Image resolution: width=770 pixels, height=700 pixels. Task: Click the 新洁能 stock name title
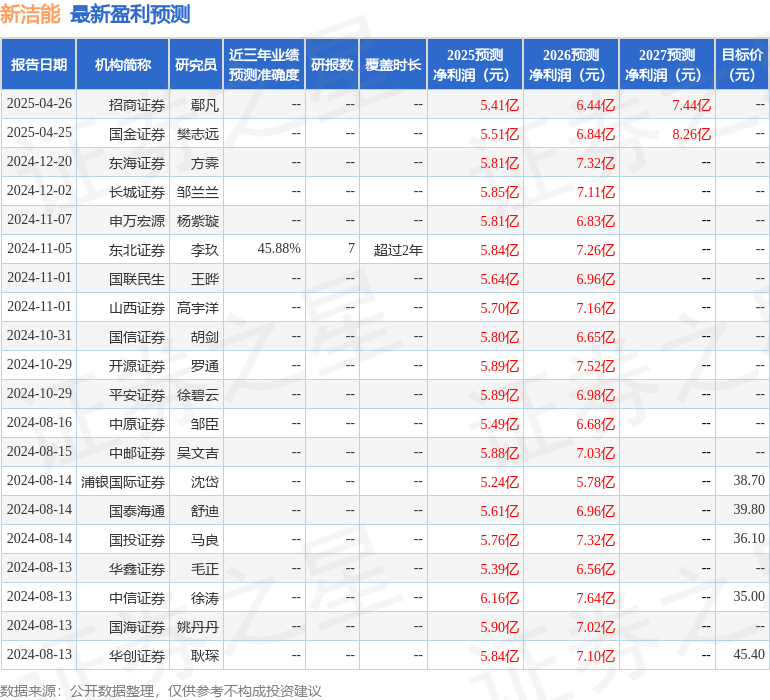click(30, 15)
